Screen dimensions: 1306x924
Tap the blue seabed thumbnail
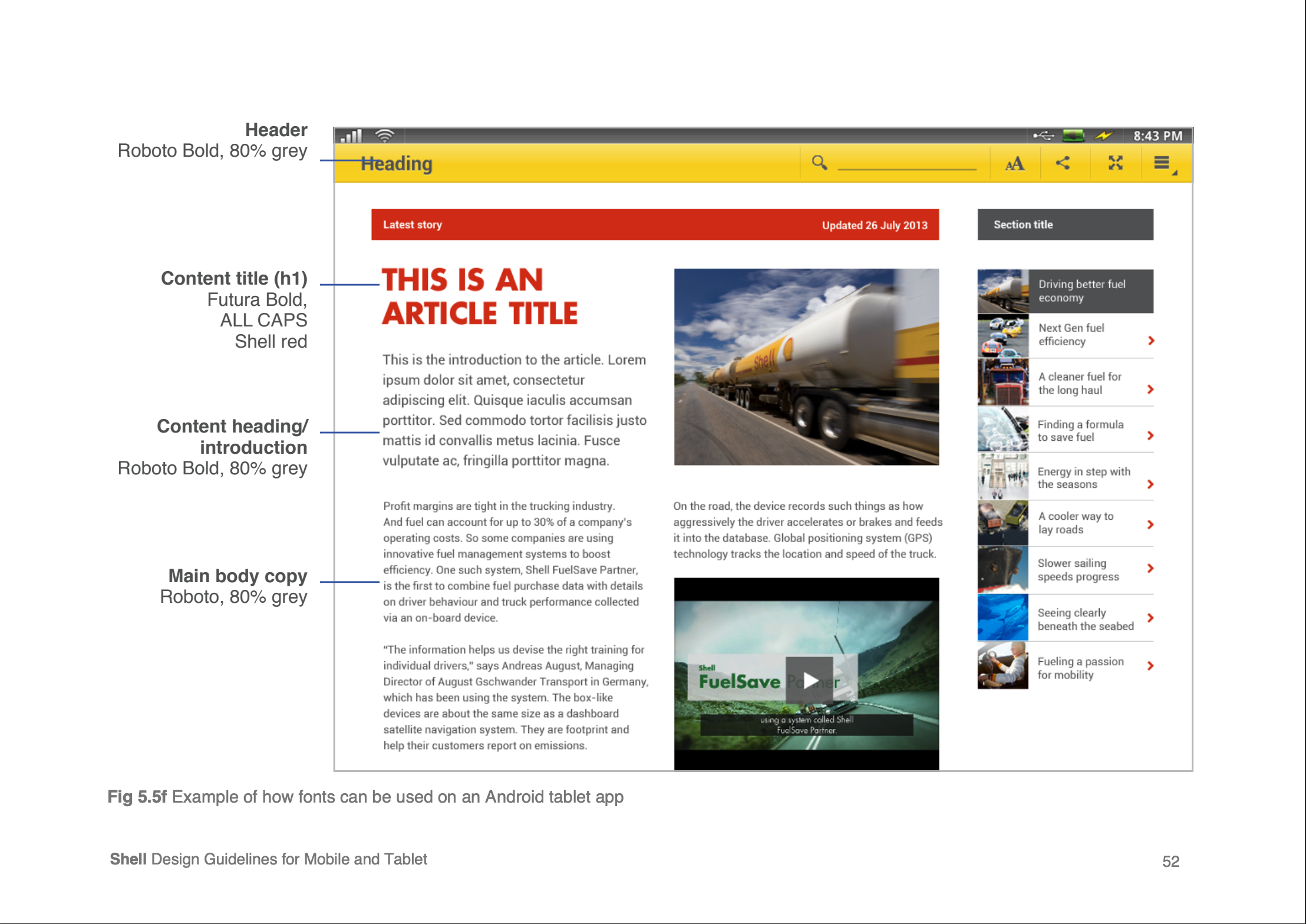click(1003, 618)
